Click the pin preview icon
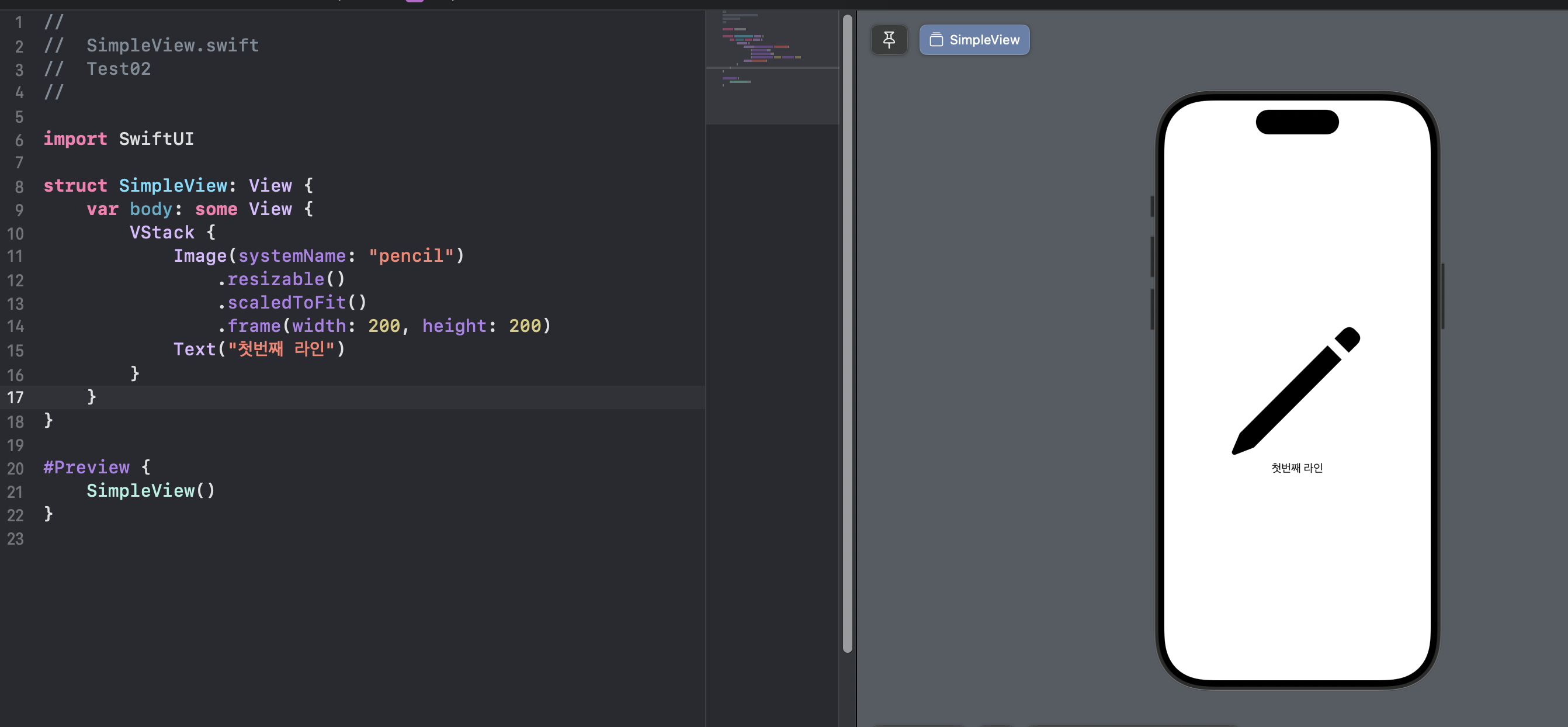Image resolution: width=1568 pixels, height=727 pixels. tap(889, 40)
